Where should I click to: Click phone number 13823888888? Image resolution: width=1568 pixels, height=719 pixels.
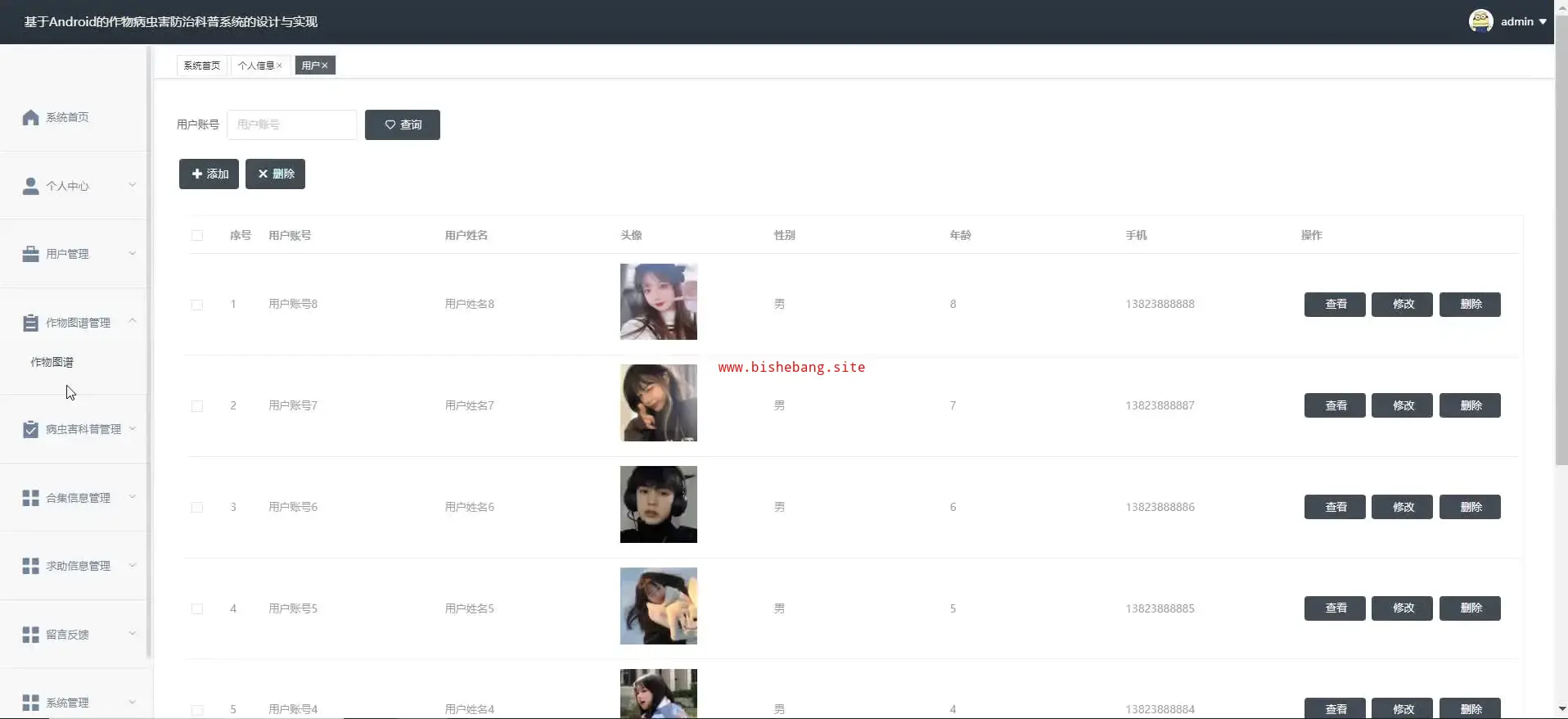pos(1160,304)
